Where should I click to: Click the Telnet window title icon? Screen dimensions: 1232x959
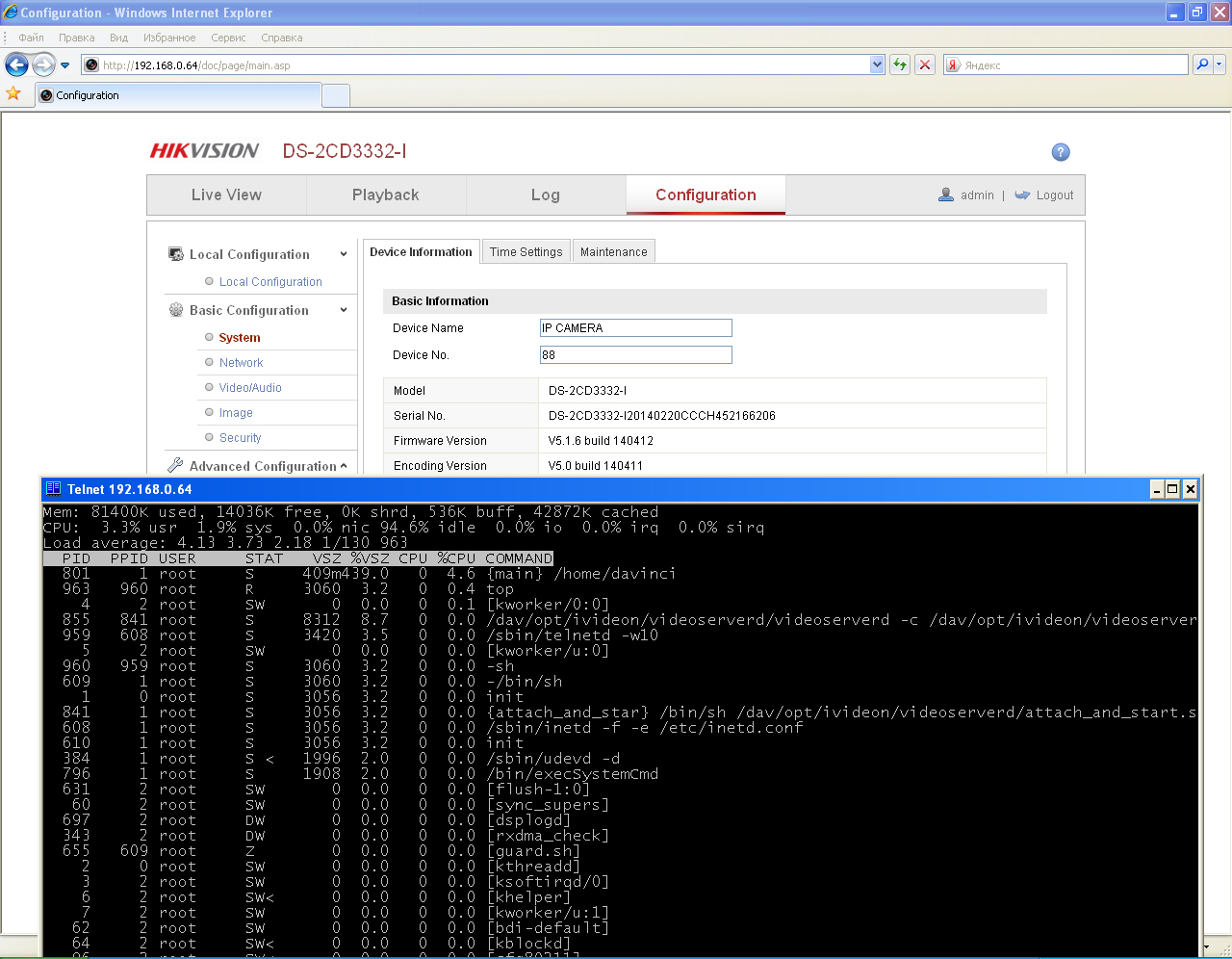point(53,489)
